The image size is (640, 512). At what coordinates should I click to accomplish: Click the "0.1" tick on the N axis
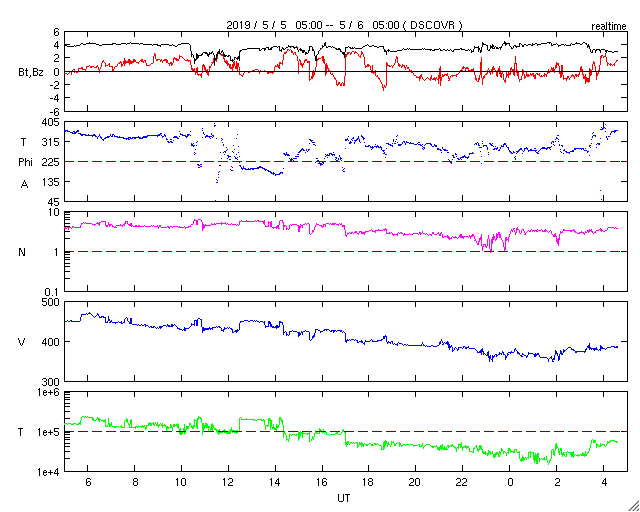(52, 292)
